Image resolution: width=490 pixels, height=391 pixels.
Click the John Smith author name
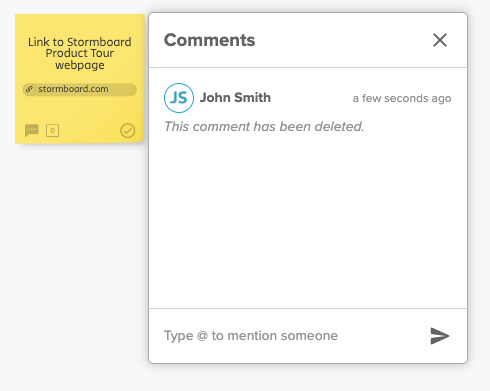[x=235, y=98]
